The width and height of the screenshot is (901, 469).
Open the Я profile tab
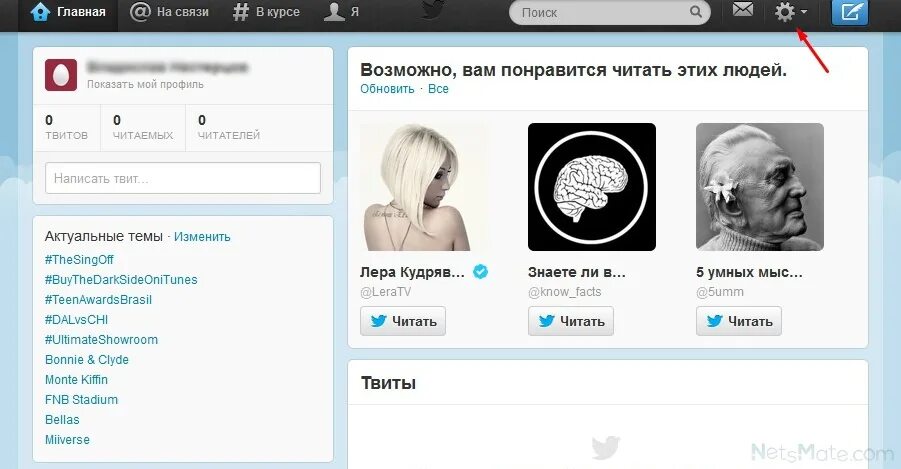coord(341,12)
